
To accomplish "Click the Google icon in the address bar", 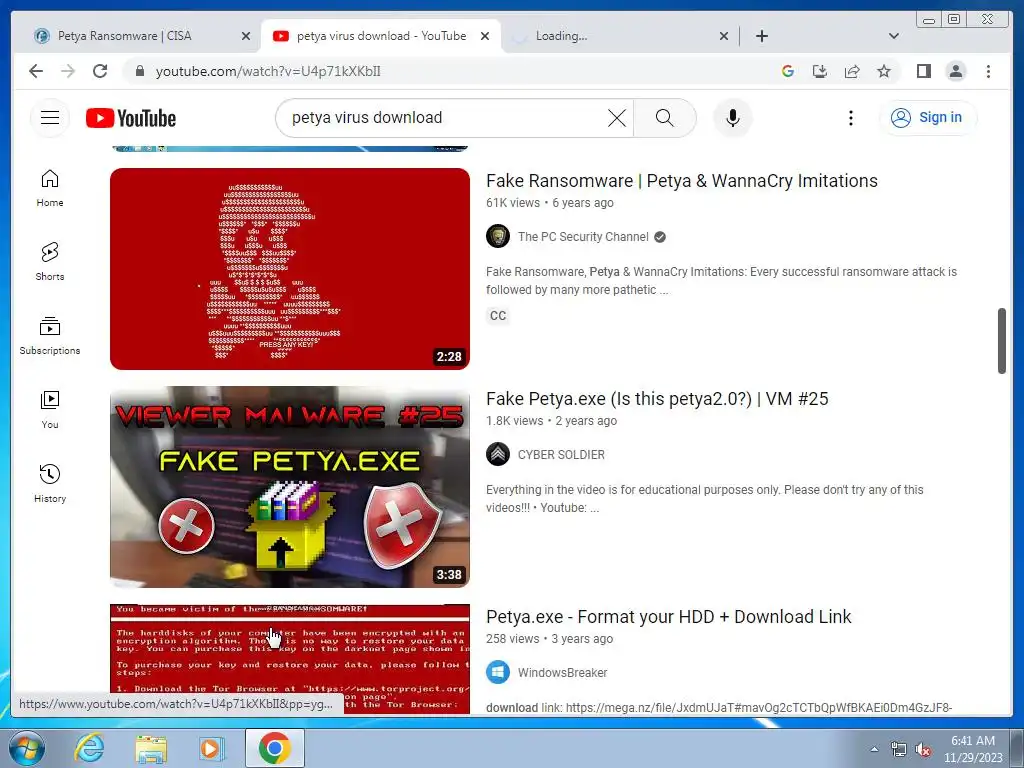I will 788,71.
